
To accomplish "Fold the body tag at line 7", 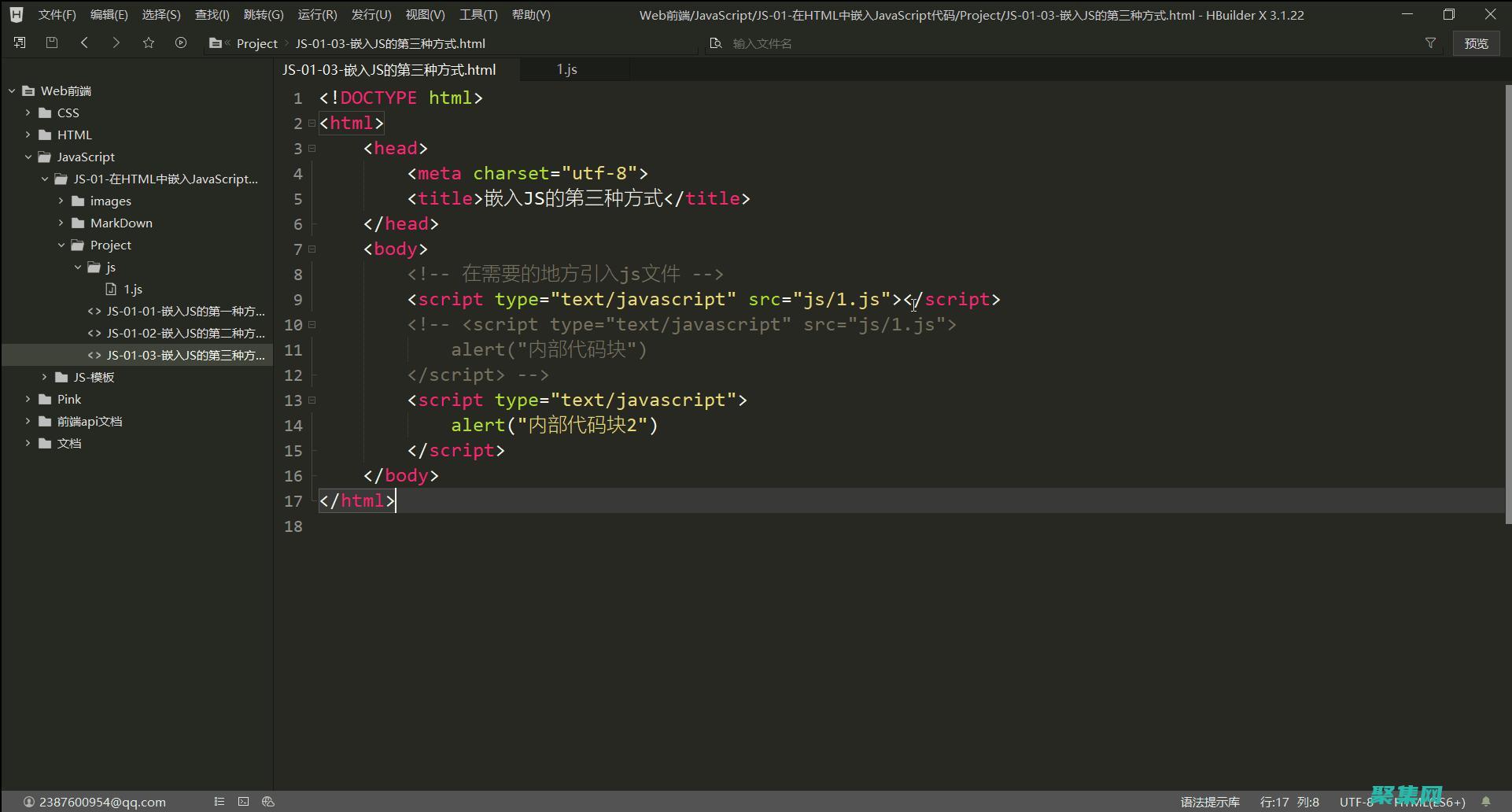I will pyautogui.click(x=312, y=249).
